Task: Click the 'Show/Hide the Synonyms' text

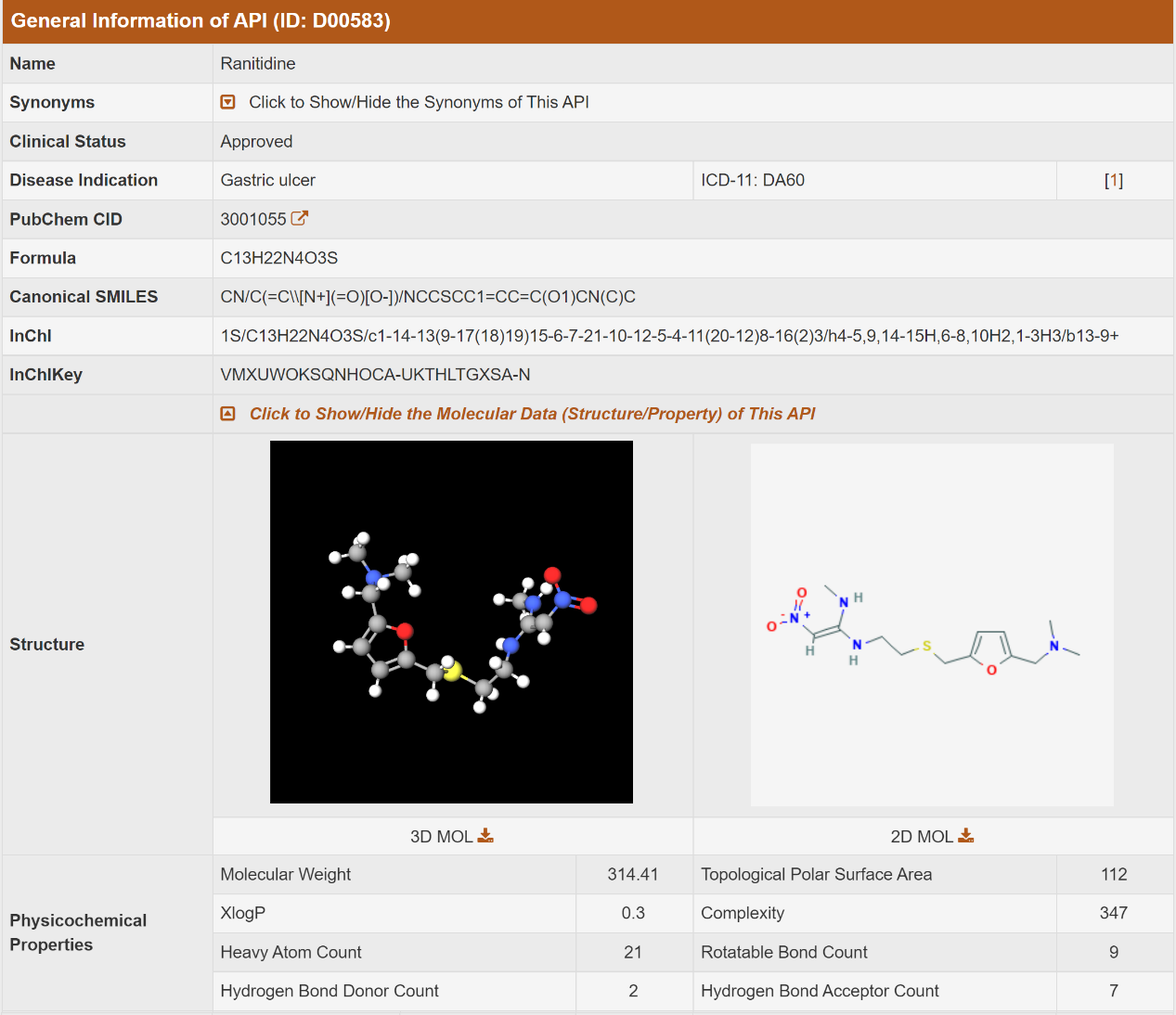Action: tap(419, 102)
